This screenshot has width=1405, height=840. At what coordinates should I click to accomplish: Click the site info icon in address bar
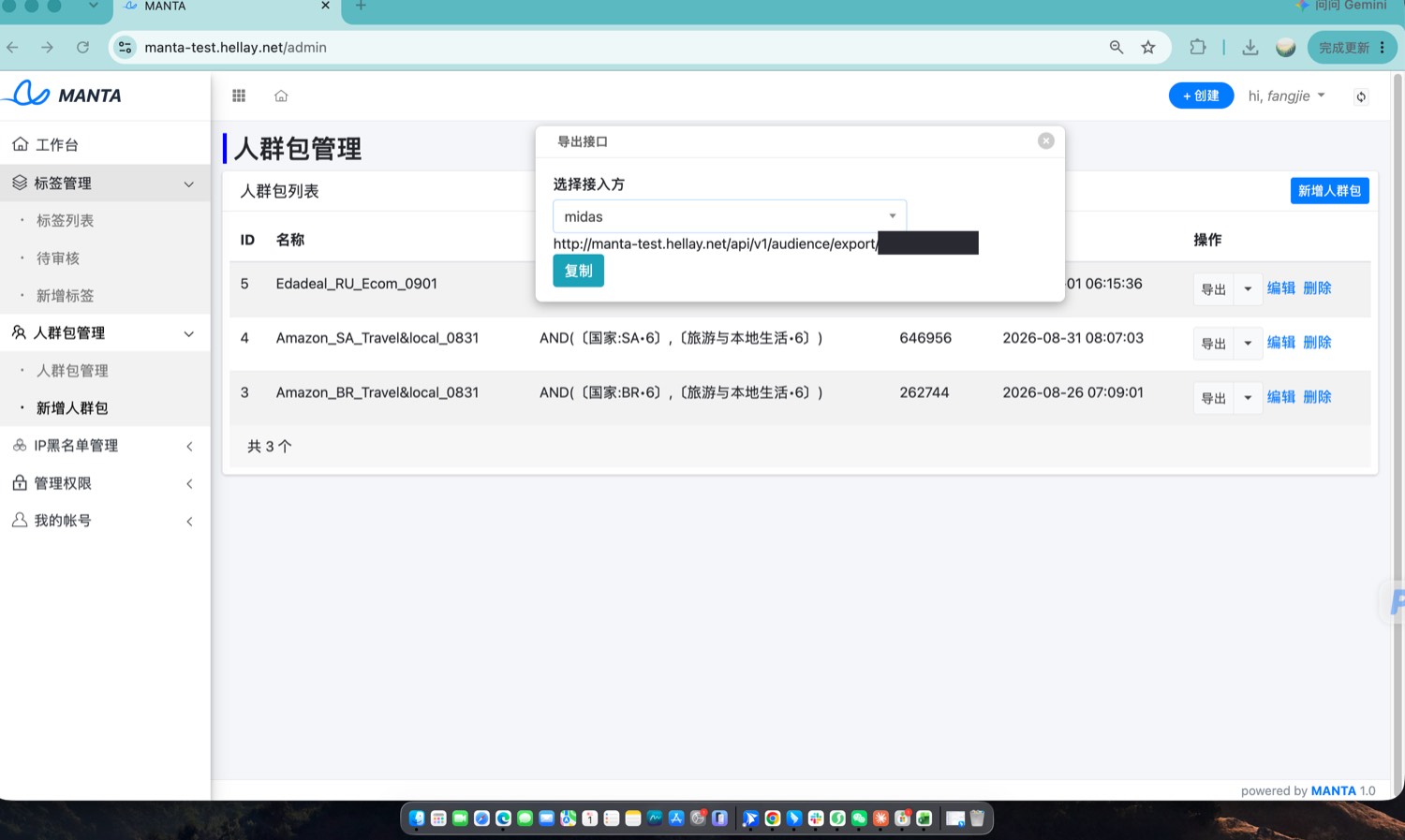tap(125, 47)
